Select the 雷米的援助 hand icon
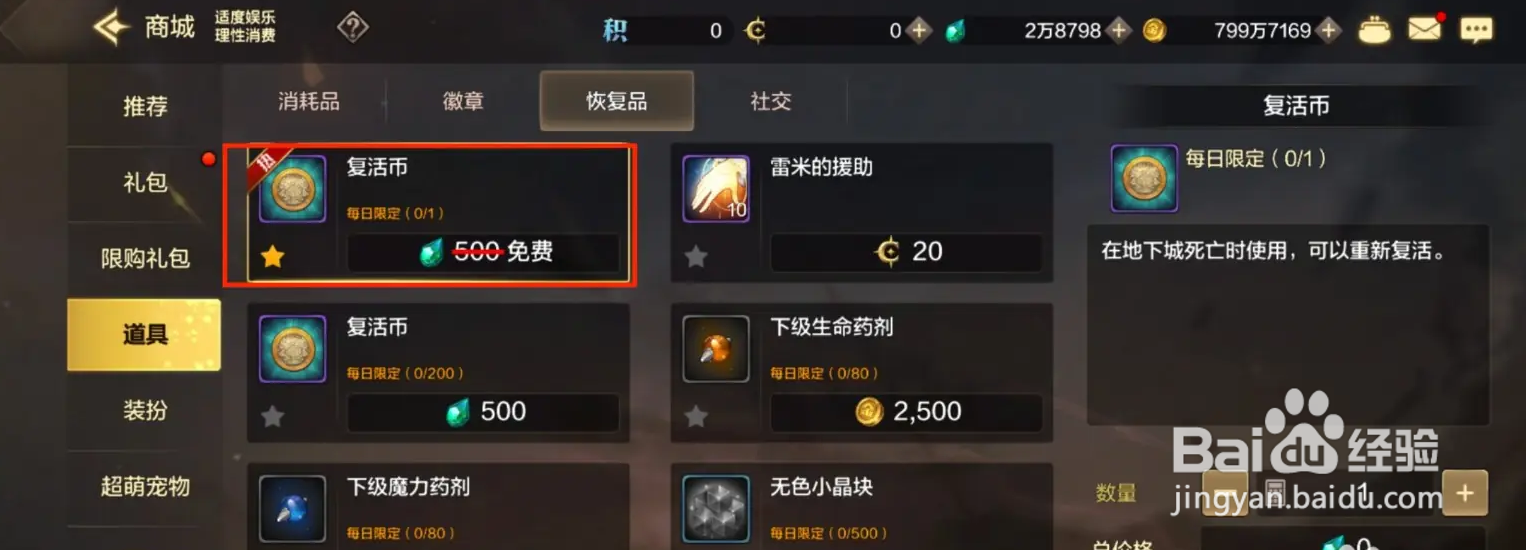 click(716, 188)
